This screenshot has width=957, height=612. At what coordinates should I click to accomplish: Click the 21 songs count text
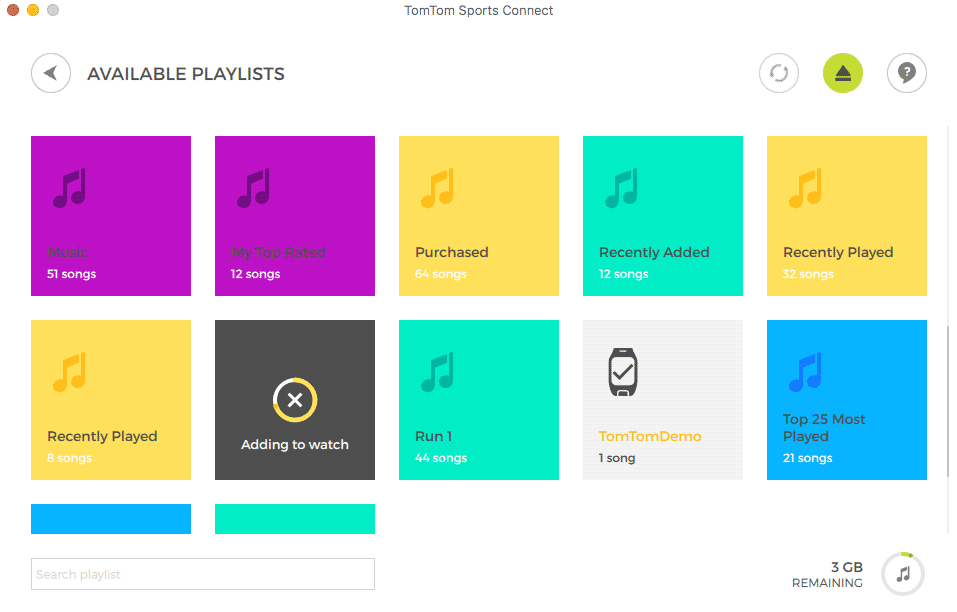click(807, 458)
